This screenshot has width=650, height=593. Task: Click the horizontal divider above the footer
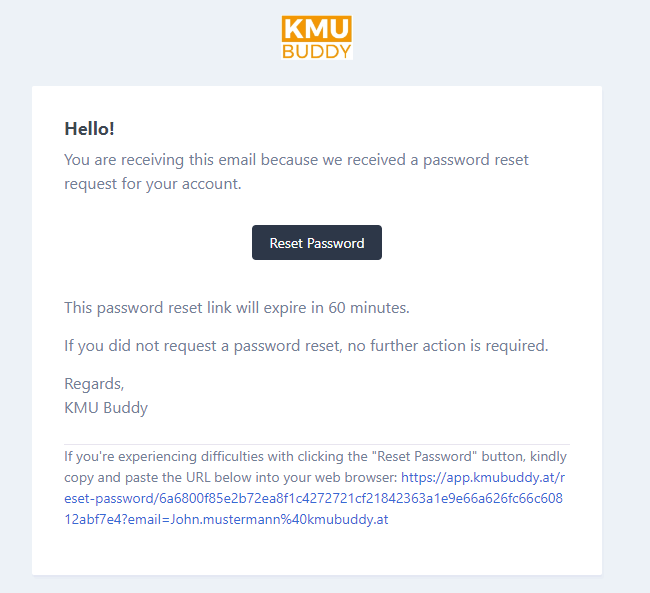coord(317,445)
